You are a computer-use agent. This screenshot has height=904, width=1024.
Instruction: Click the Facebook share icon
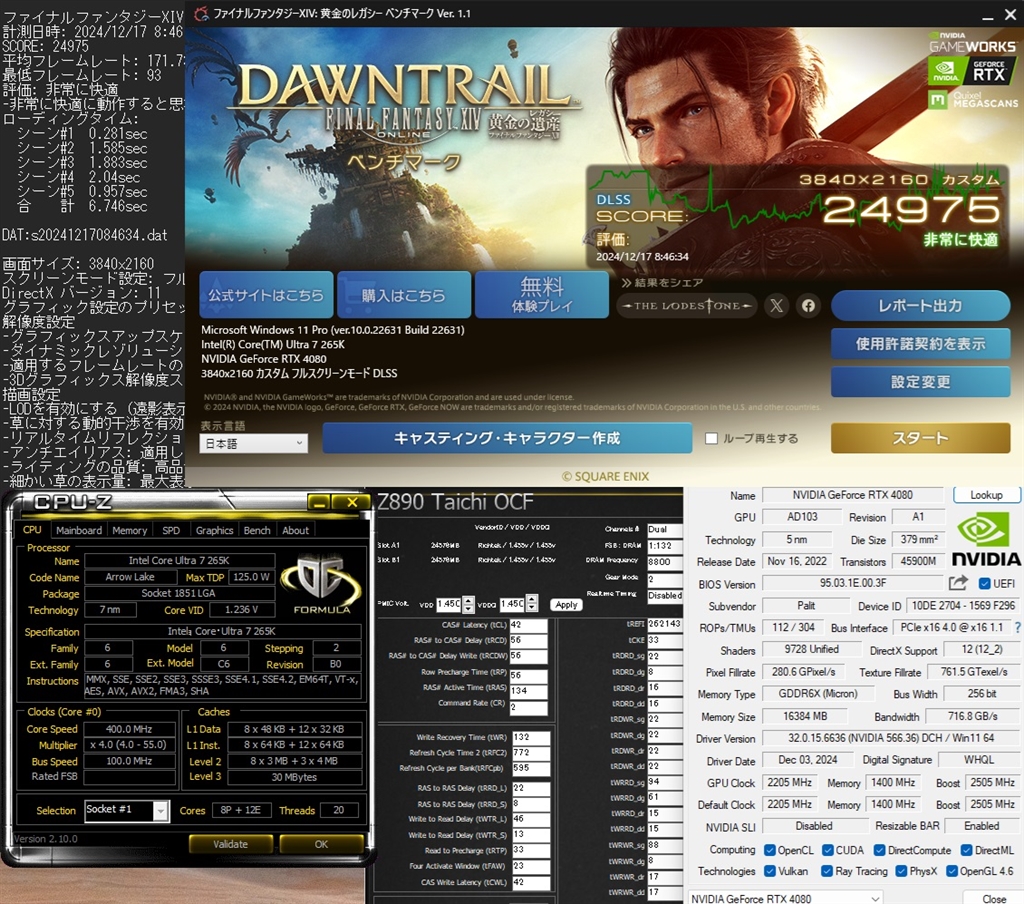tap(808, 305)
